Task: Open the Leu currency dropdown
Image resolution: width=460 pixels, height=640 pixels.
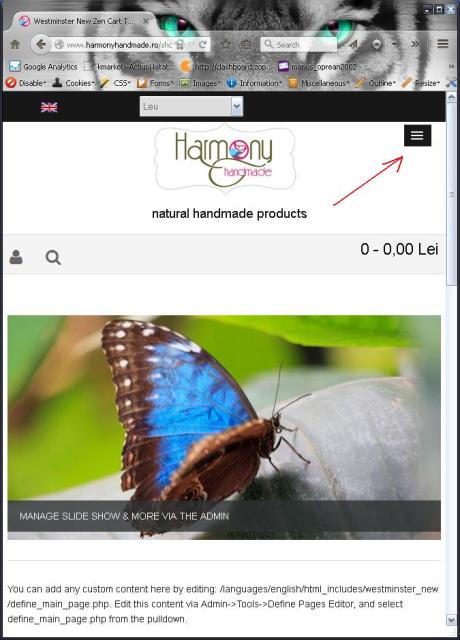Action: point(191,107)
